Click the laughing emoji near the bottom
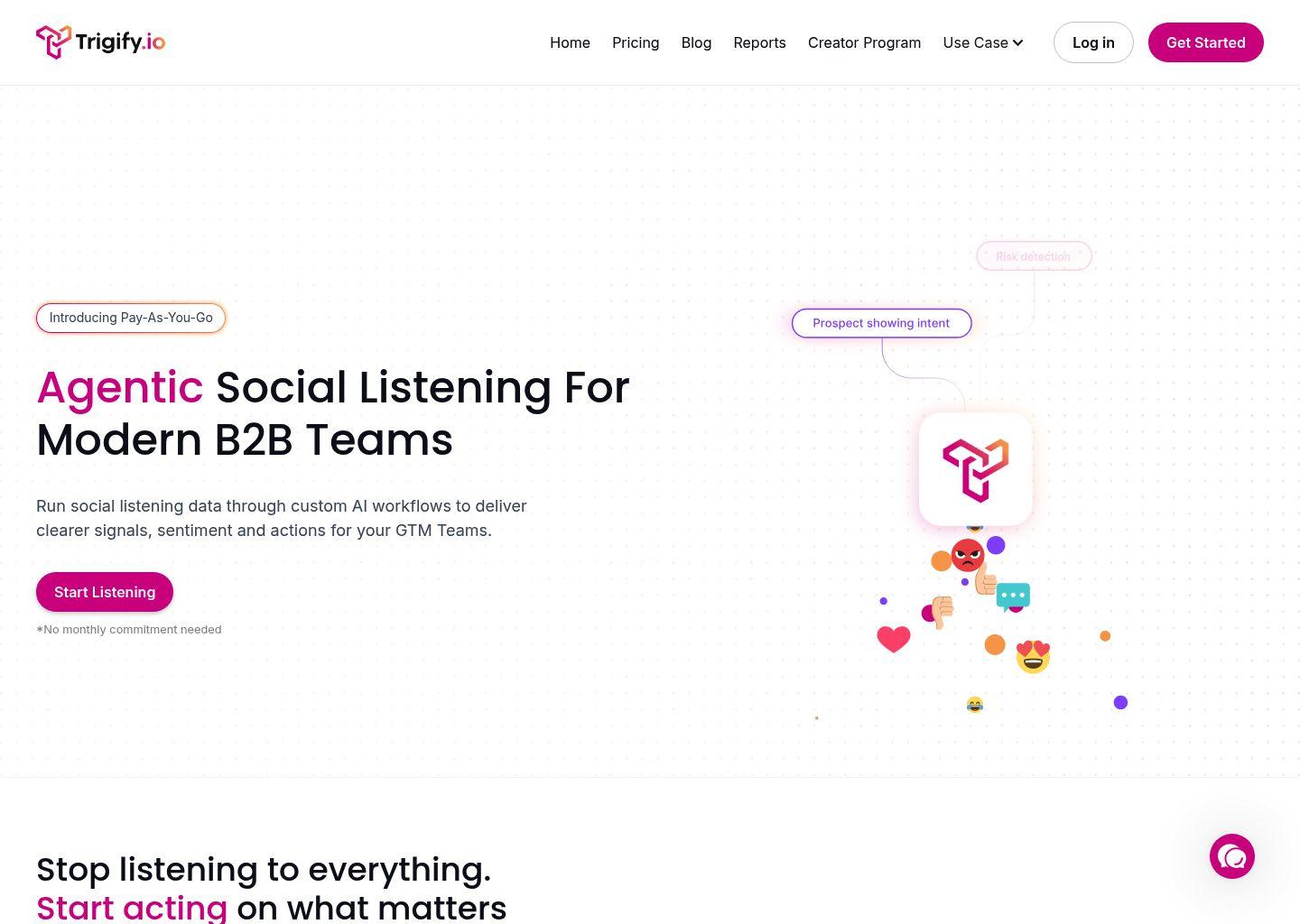Viewport: 1300px width, 924px height. (975, 704)
